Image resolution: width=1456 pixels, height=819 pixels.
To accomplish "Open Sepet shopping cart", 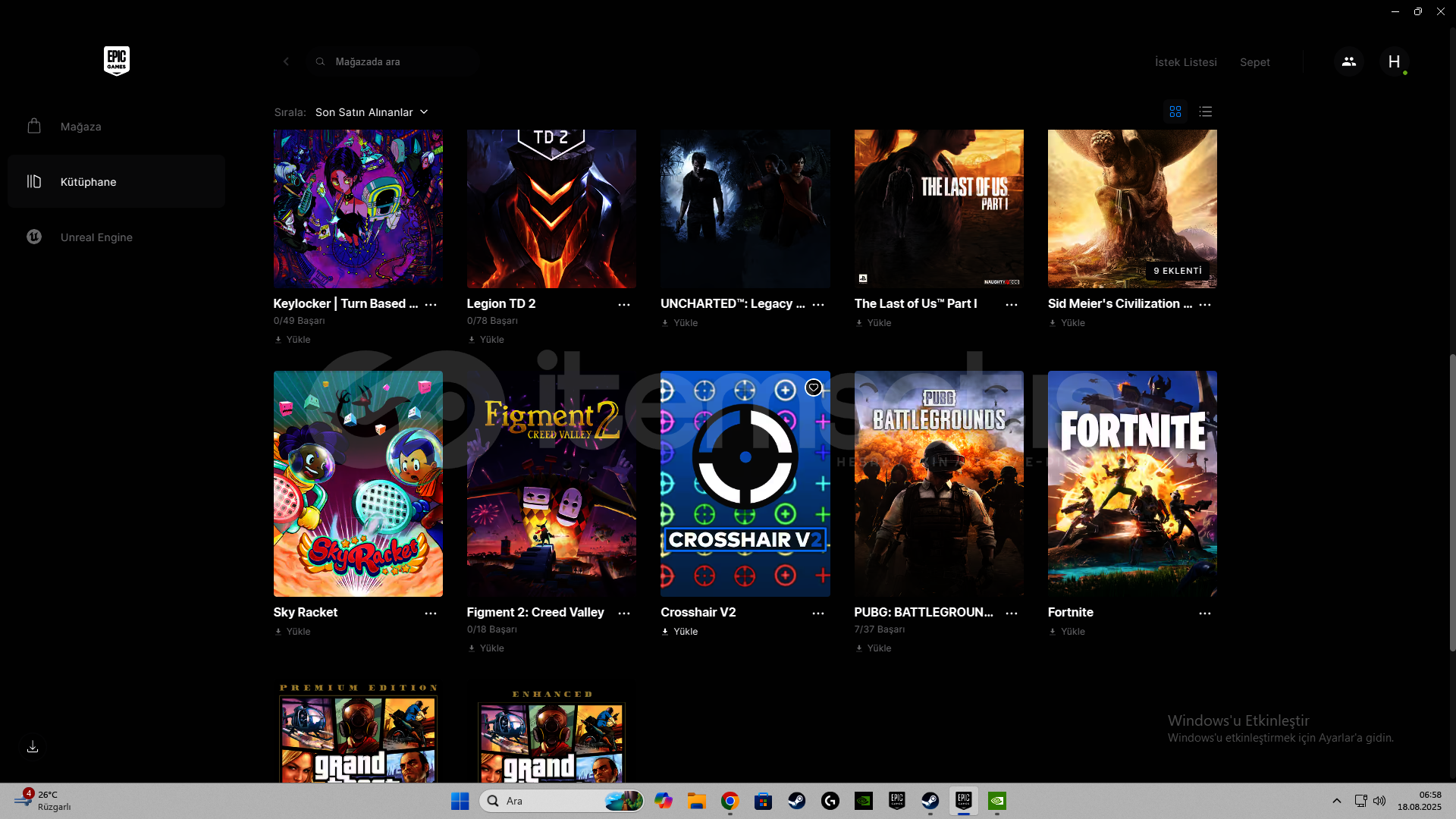I will click(x=1255, y=62).
